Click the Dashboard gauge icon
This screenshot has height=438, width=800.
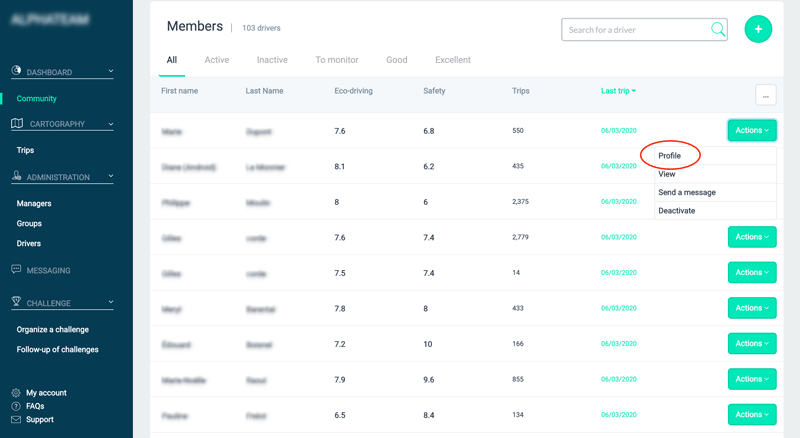pyautogui.click(x=17, y=72)
